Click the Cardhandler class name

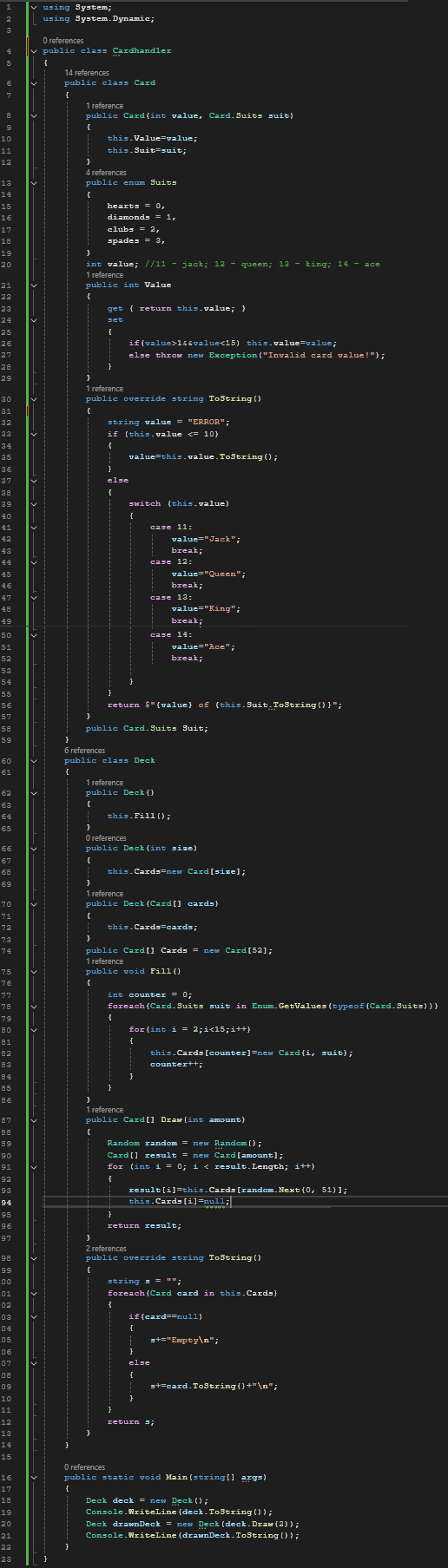coord(142,51)
